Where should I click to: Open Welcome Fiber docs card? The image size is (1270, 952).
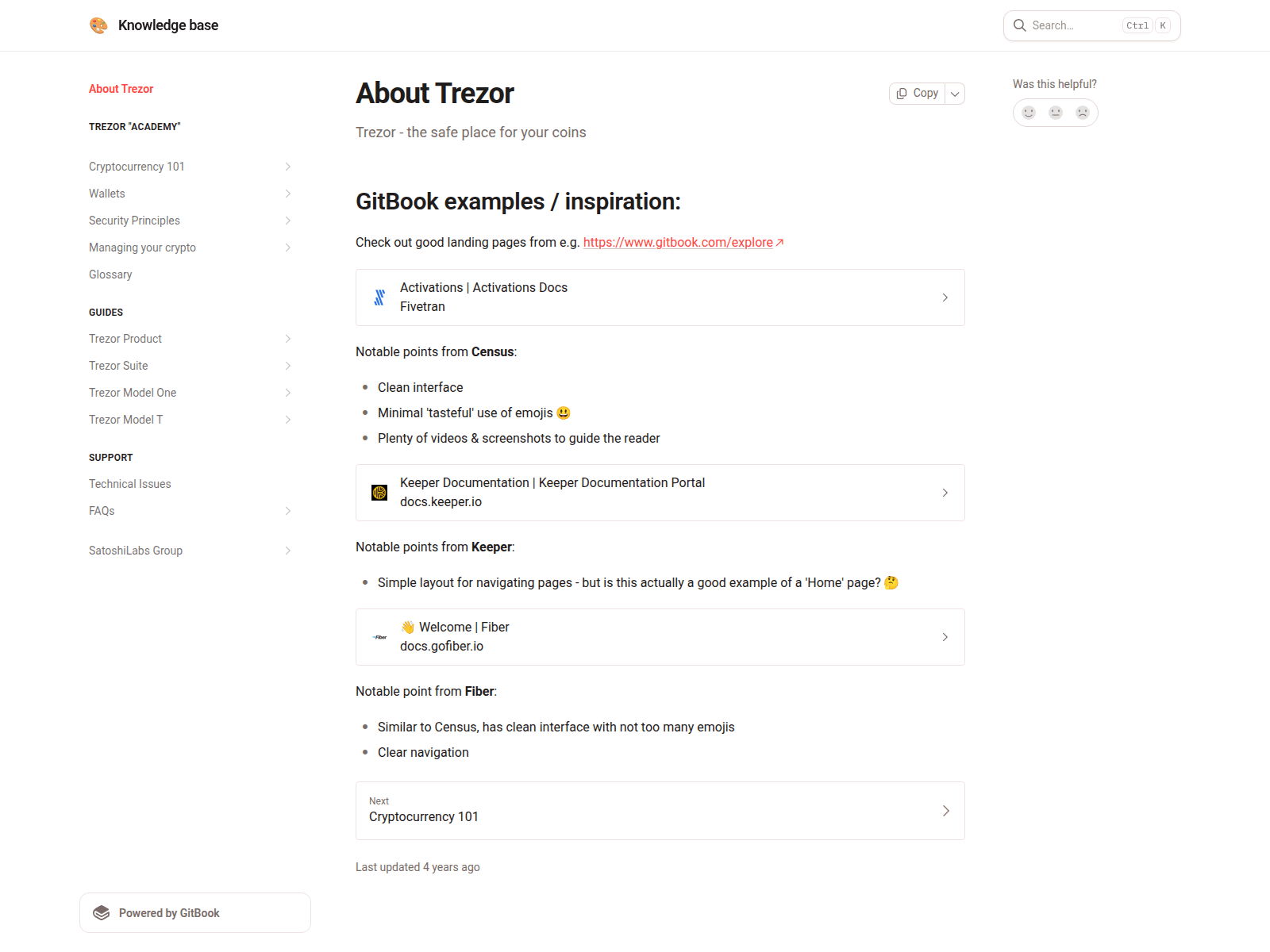660,637
